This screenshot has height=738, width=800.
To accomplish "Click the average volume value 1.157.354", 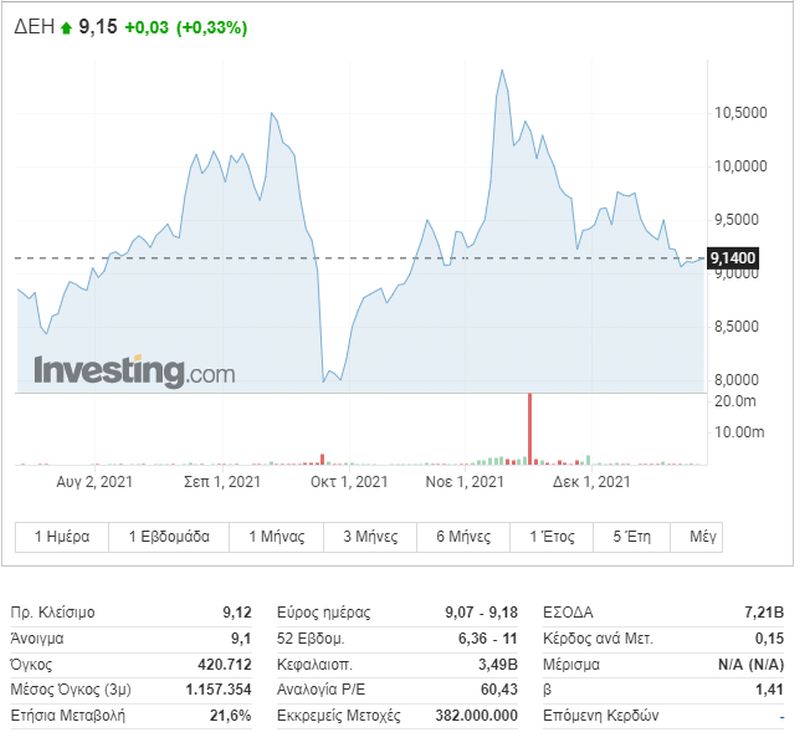I will pyautogui.click(x=219, y=690).
